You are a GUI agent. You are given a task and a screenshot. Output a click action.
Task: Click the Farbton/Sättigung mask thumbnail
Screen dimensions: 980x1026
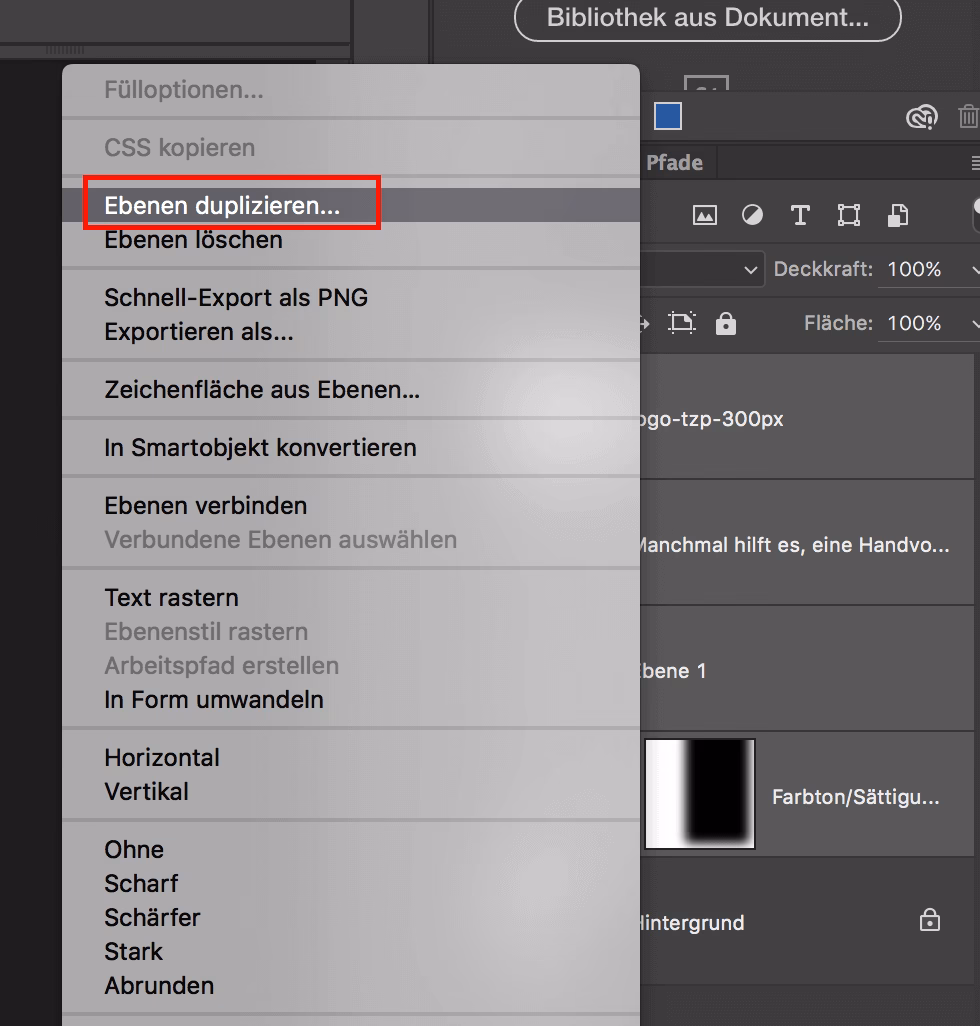(700, 794)
